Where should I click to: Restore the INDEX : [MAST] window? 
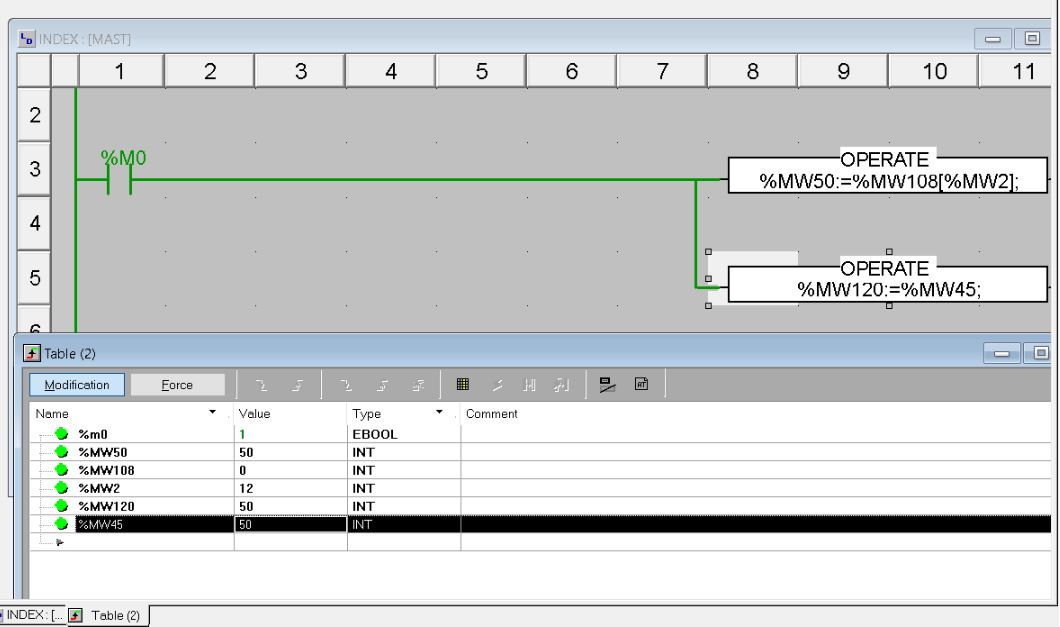[x=1032, y=39]
